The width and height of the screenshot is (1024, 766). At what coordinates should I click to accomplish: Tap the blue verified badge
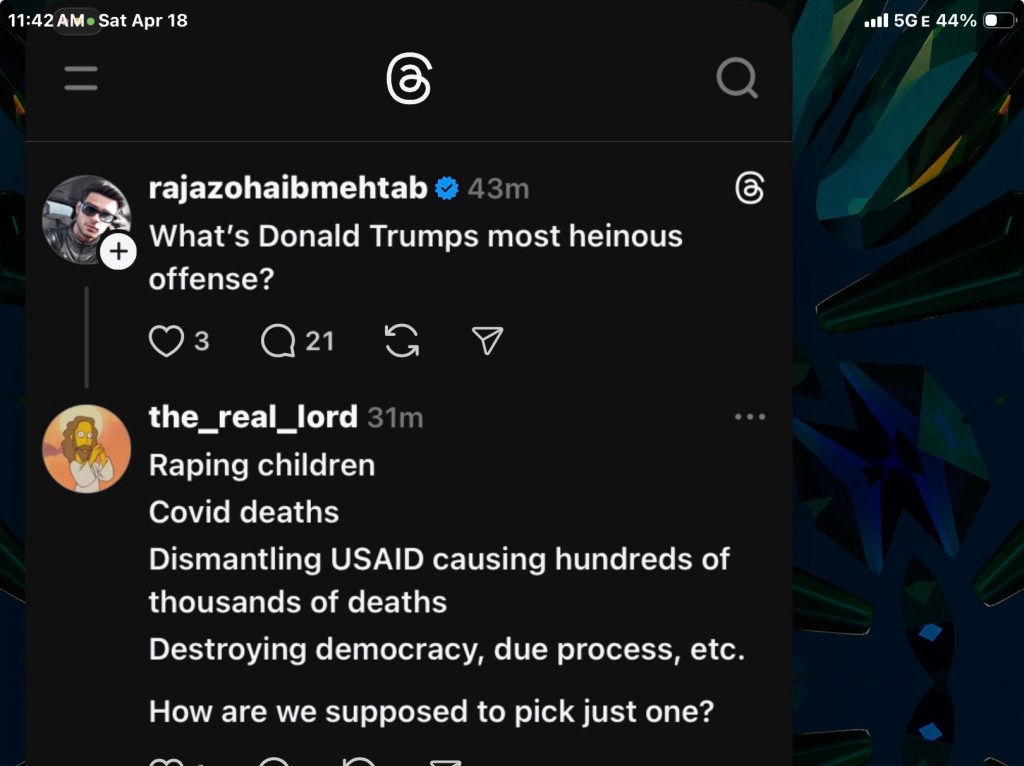click(447, 188)
